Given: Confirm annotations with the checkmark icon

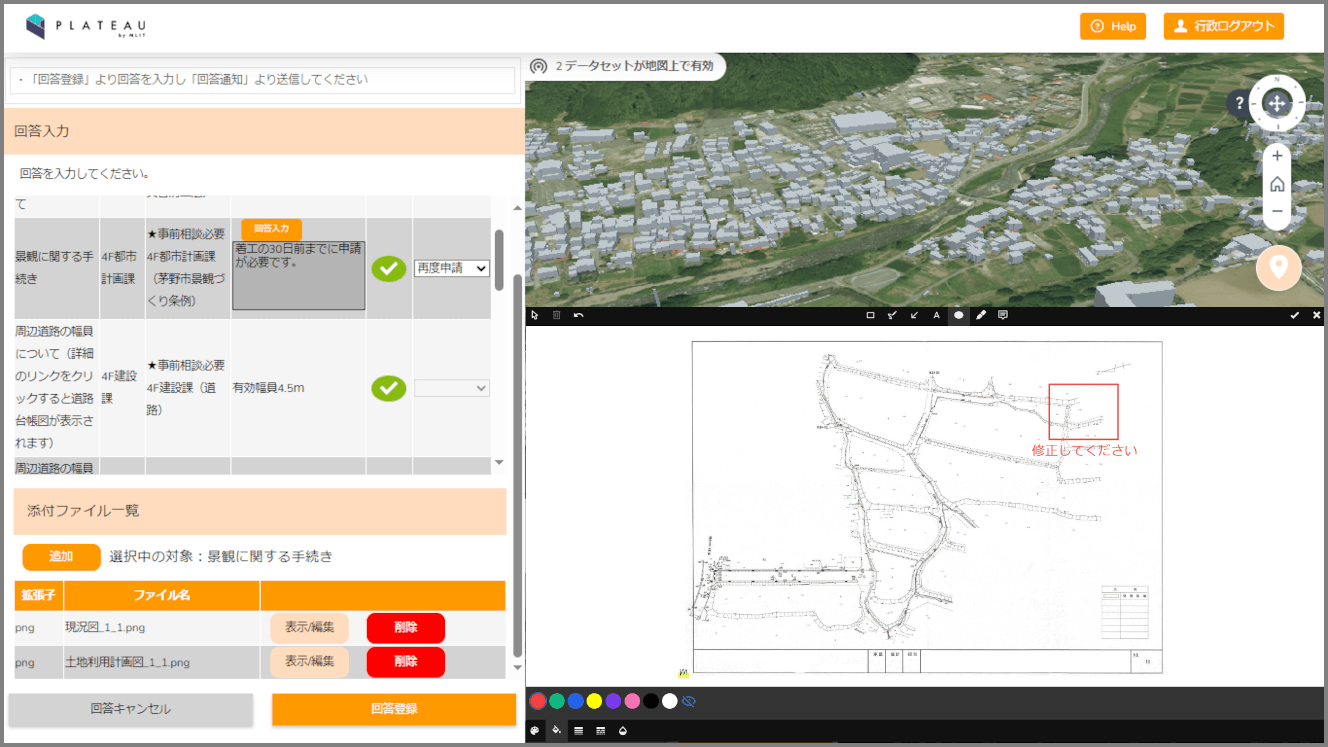Looking at the screenshot, I should (x=1295, y=315).
